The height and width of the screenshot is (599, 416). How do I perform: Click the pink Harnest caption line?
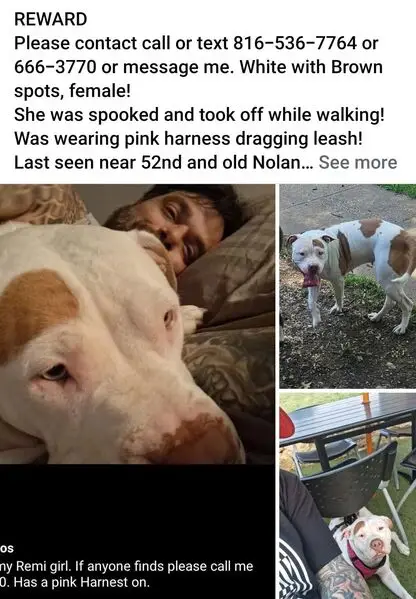click(x=75, y=582)
